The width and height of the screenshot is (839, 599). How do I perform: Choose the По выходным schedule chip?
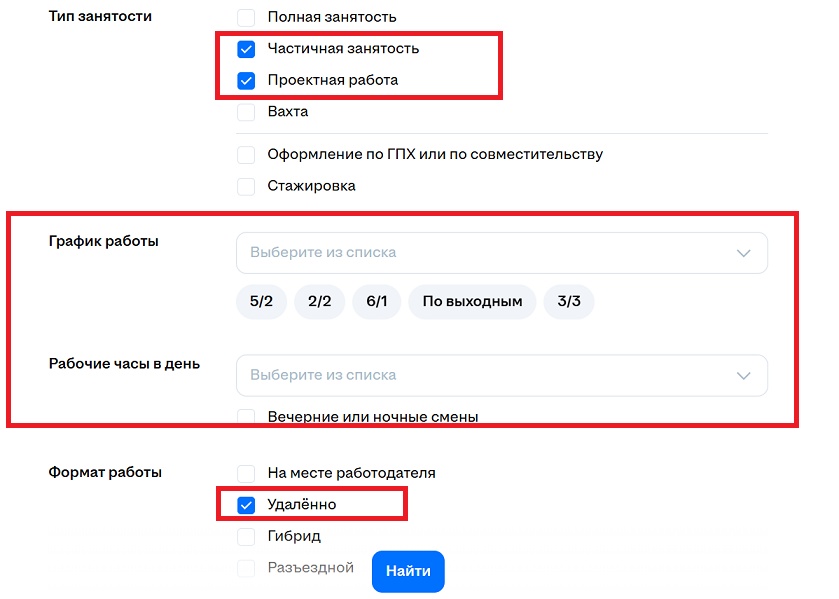[472, 302]
